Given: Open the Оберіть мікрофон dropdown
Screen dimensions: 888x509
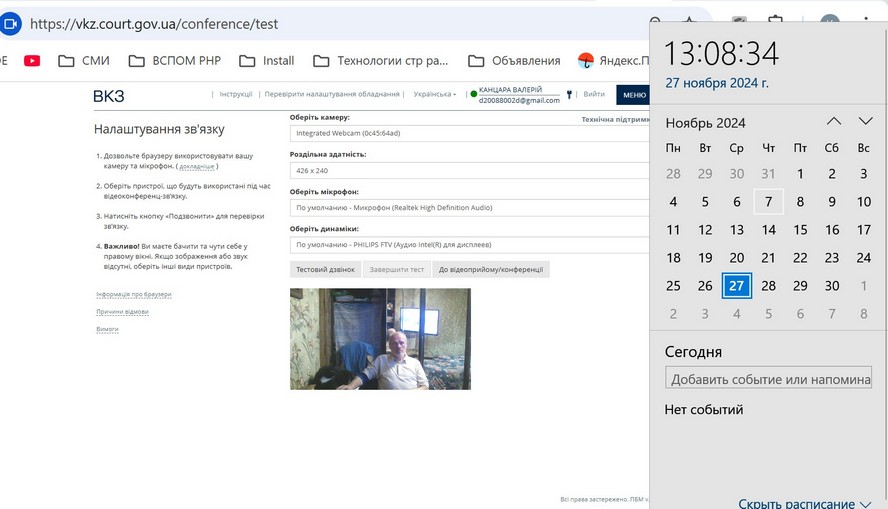Looking at the screenshot, I should [x=469, y=208].
